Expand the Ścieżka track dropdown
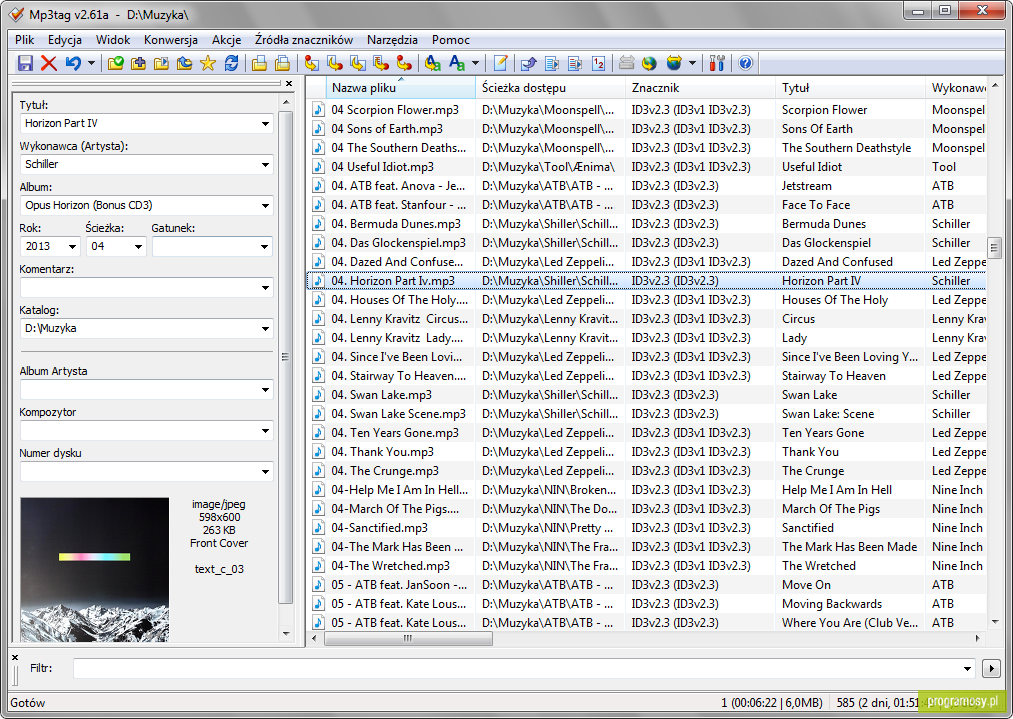1013x719 pixels. coord(138,247)
